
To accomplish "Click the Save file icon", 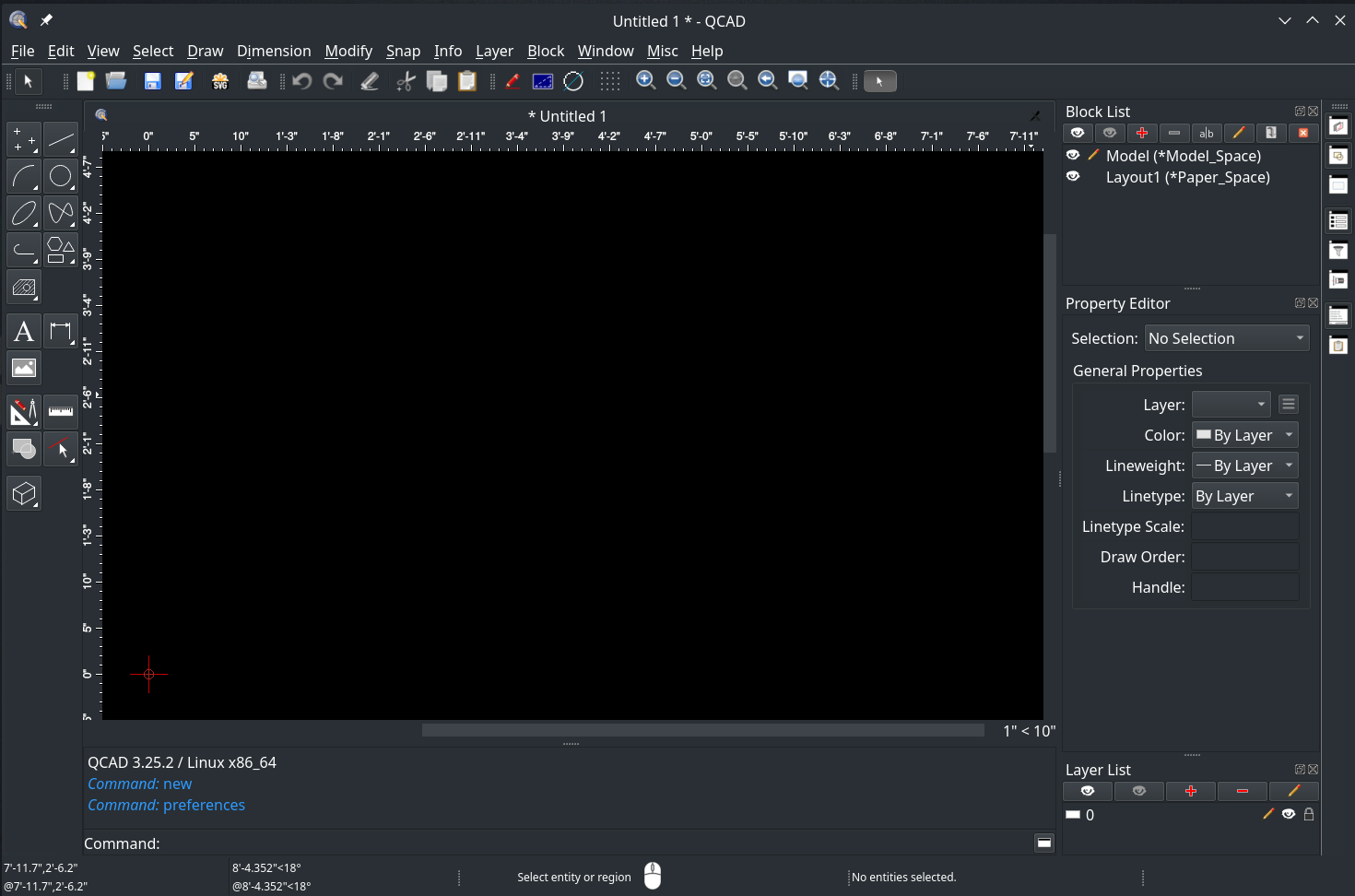I will coord(152,81).
